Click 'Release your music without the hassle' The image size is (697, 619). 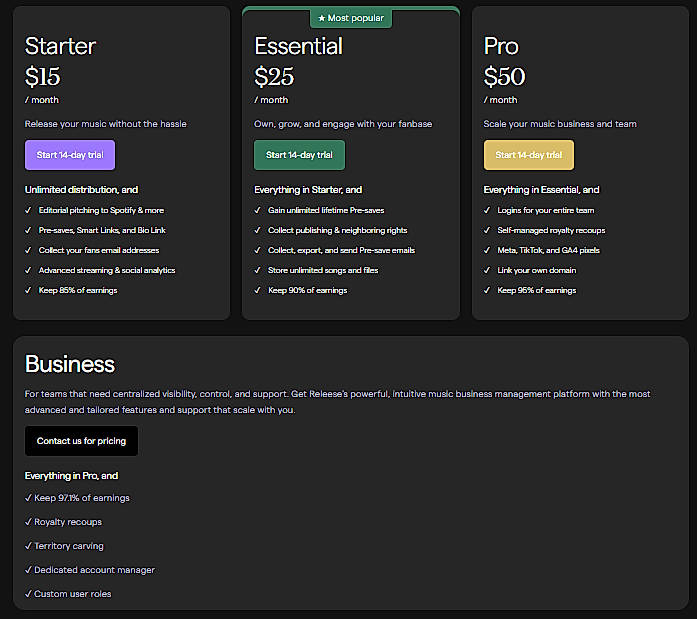[106, 124]
